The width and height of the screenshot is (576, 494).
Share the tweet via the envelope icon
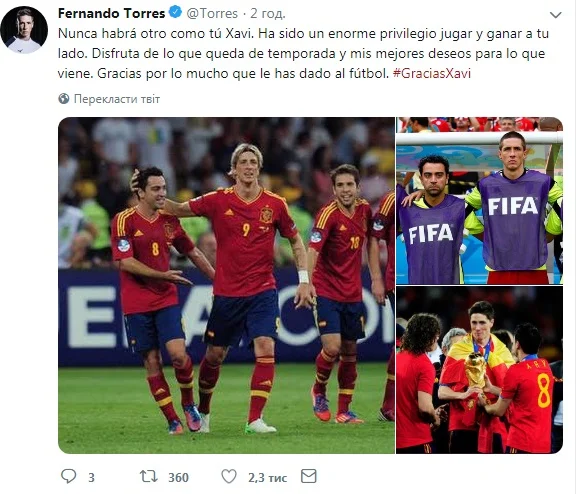pos(309,476)
